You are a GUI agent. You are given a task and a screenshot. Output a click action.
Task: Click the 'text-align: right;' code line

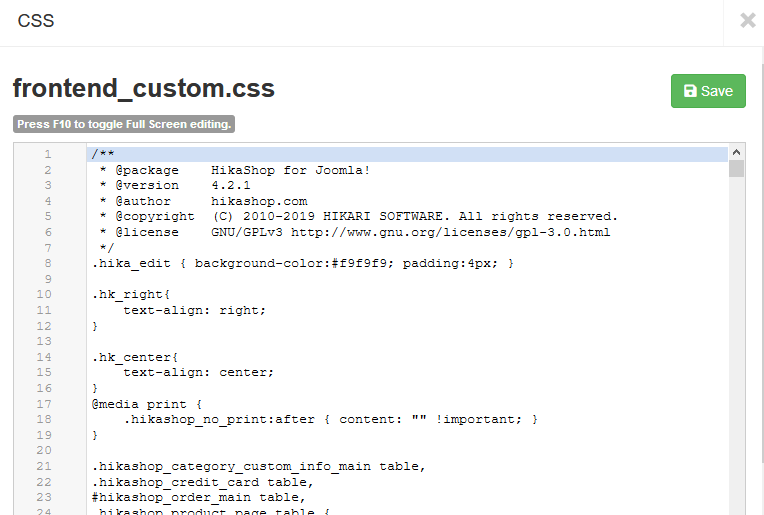(195, 310)
